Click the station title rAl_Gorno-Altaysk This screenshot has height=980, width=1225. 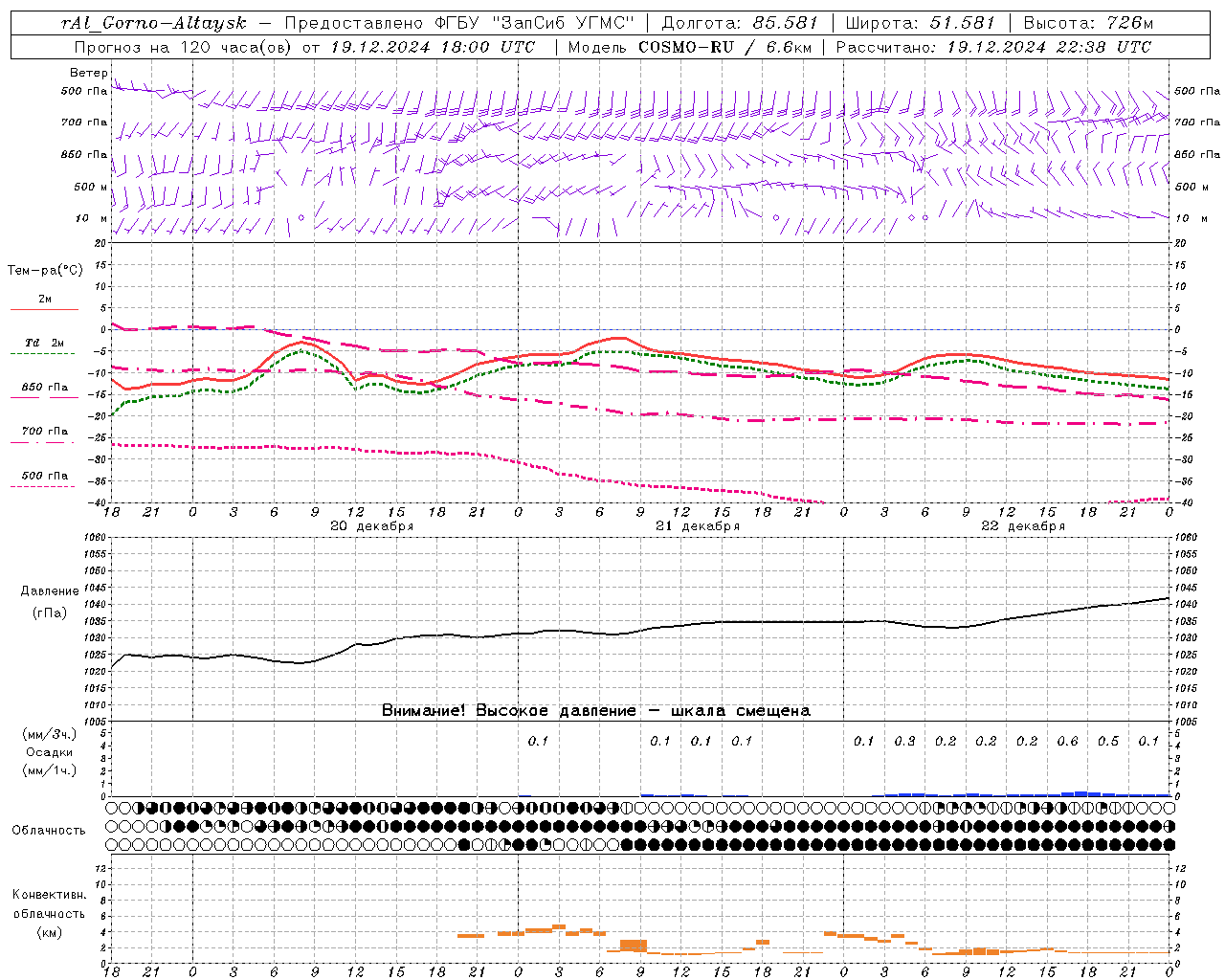[153, 23]
